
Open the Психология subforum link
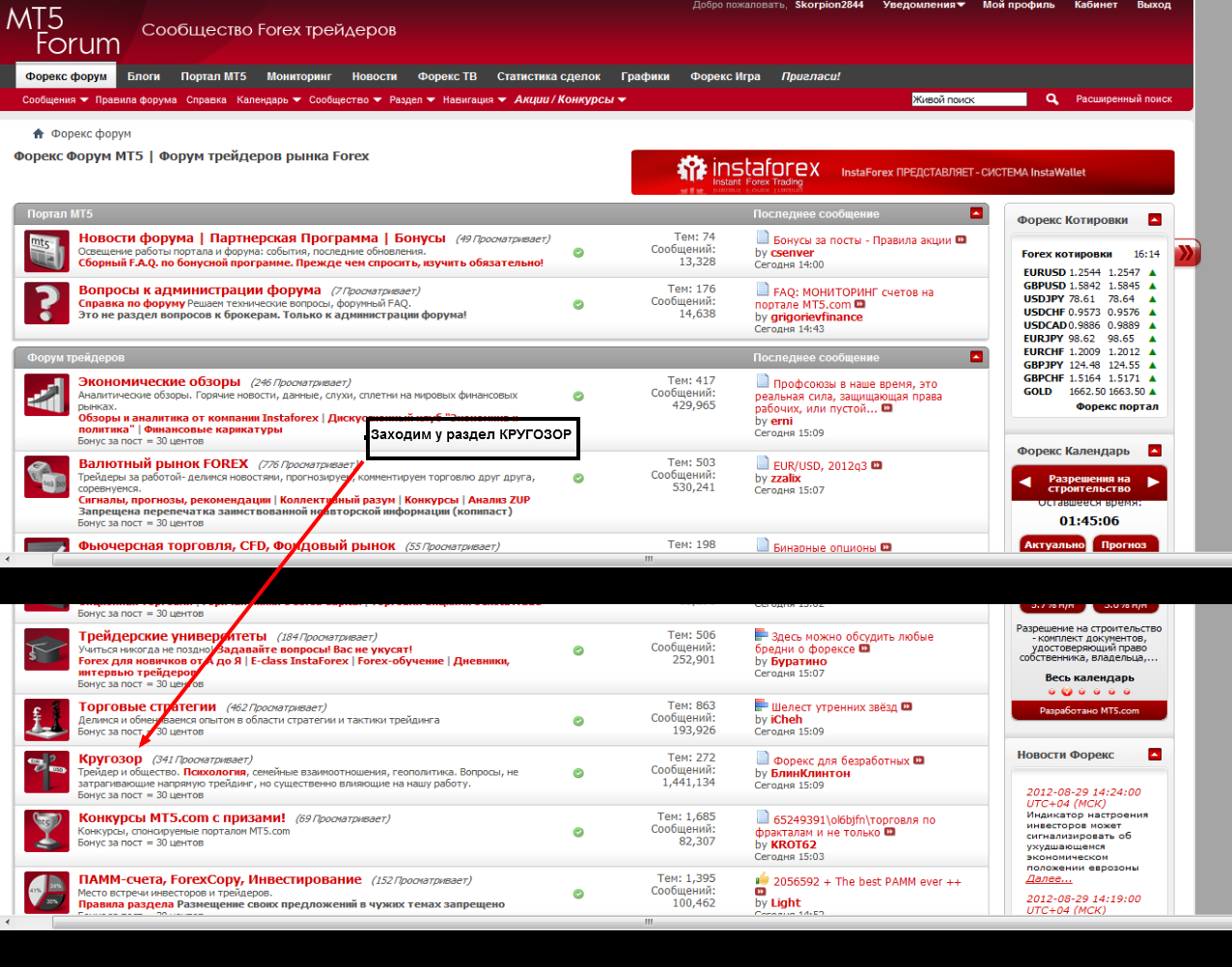click(x=214, y=772)
